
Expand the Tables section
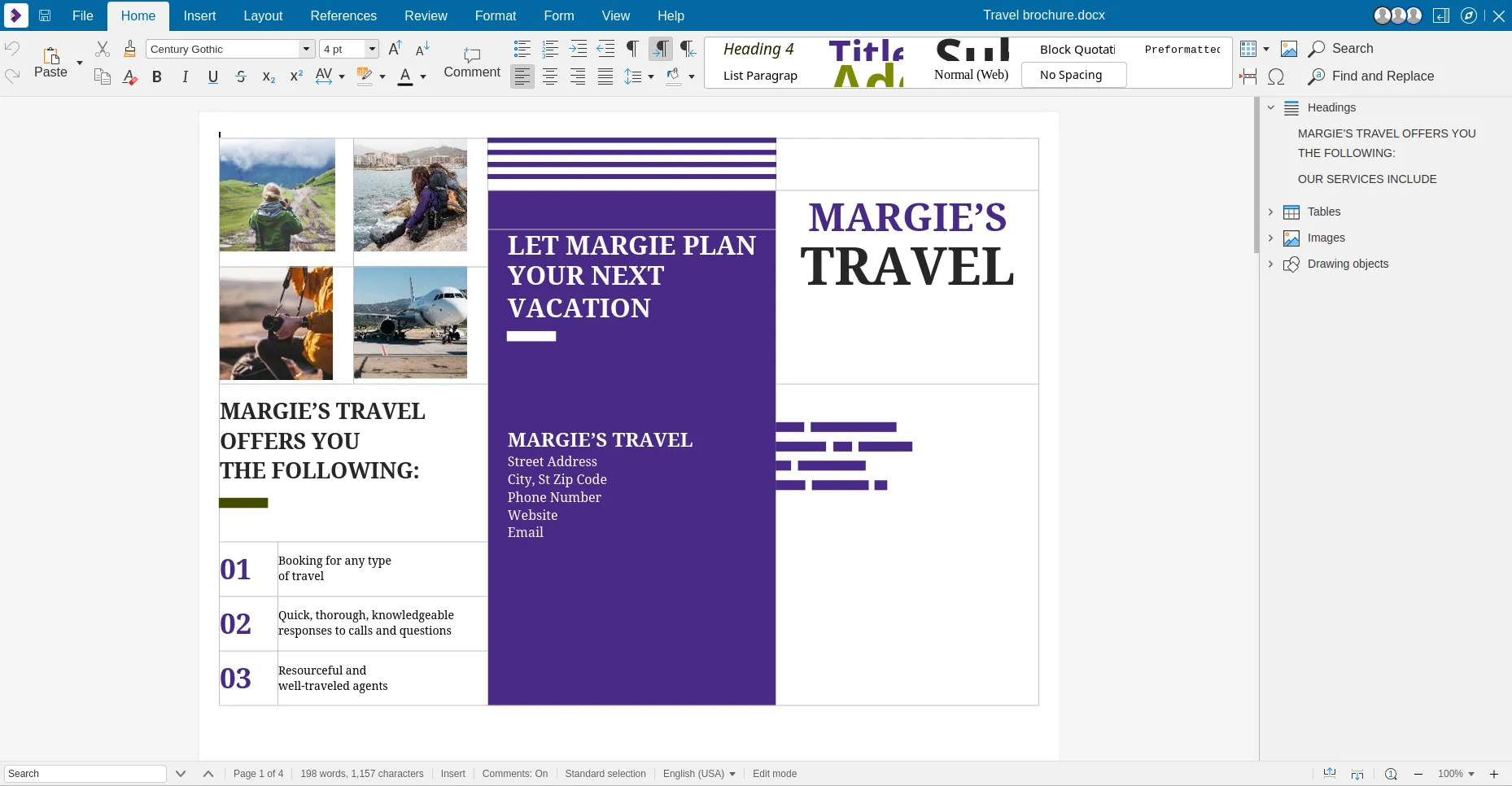tap(1271, 212)
